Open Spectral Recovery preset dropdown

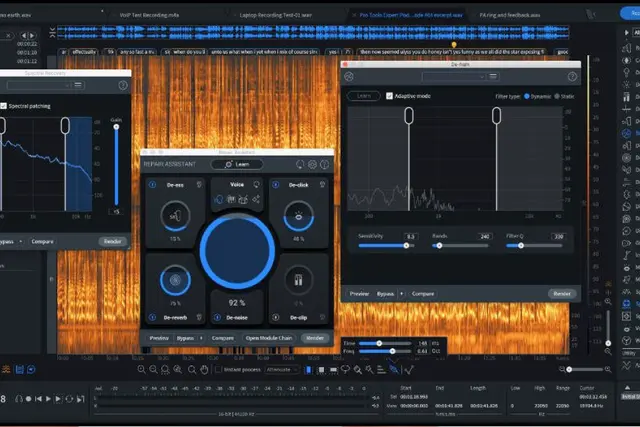tap(39, 85)
